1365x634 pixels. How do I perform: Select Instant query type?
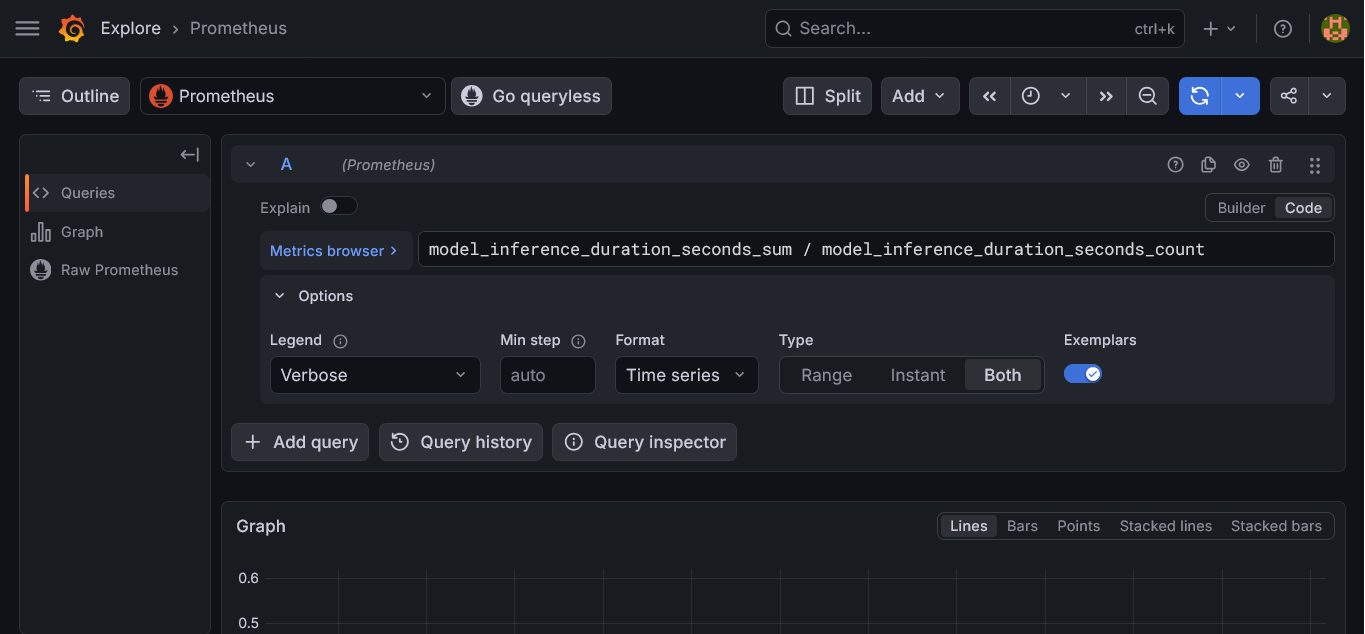(x=918, y=375)
